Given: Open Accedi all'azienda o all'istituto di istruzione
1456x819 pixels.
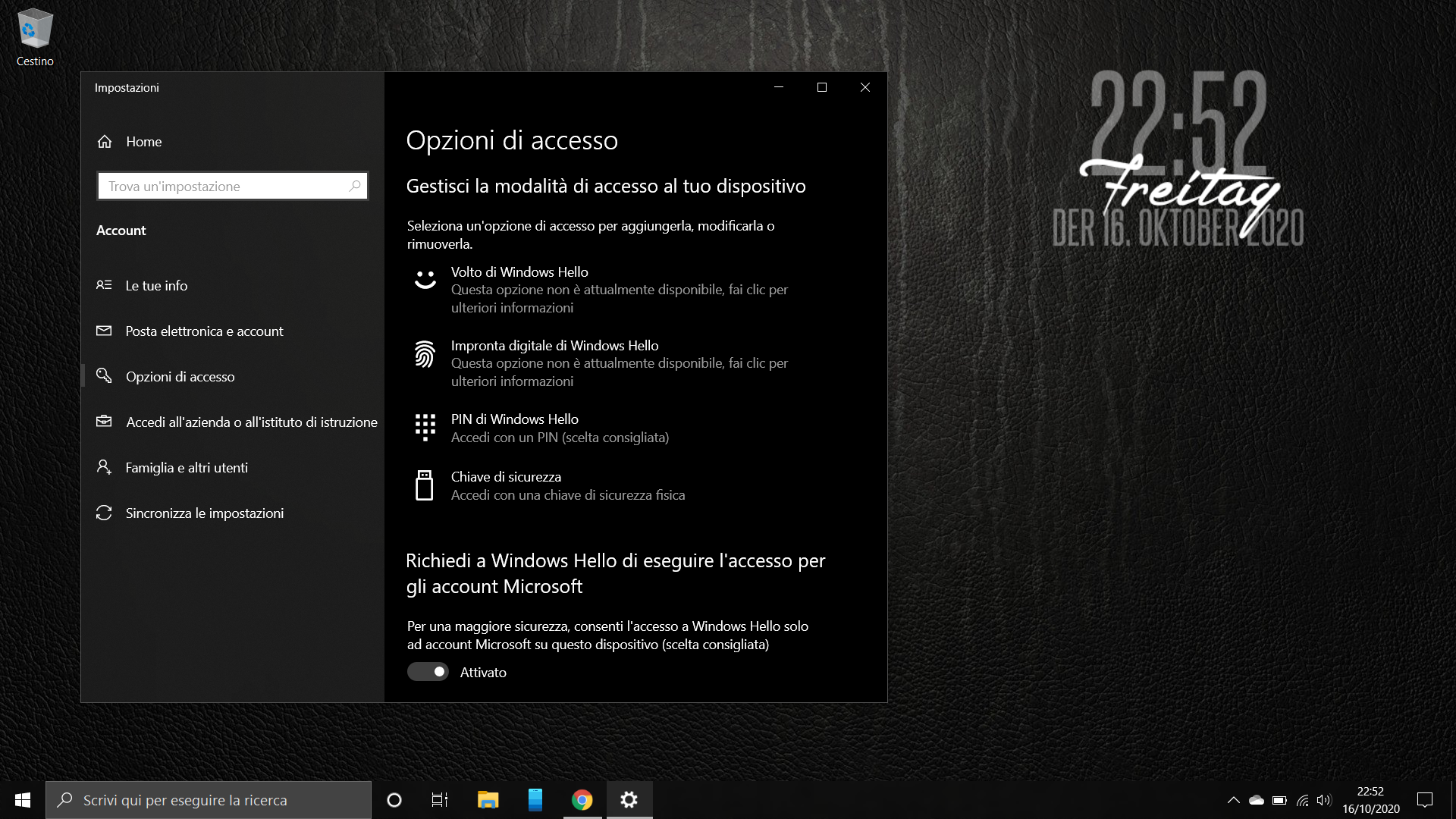Looking at the screenshot, I should (233, 422).
